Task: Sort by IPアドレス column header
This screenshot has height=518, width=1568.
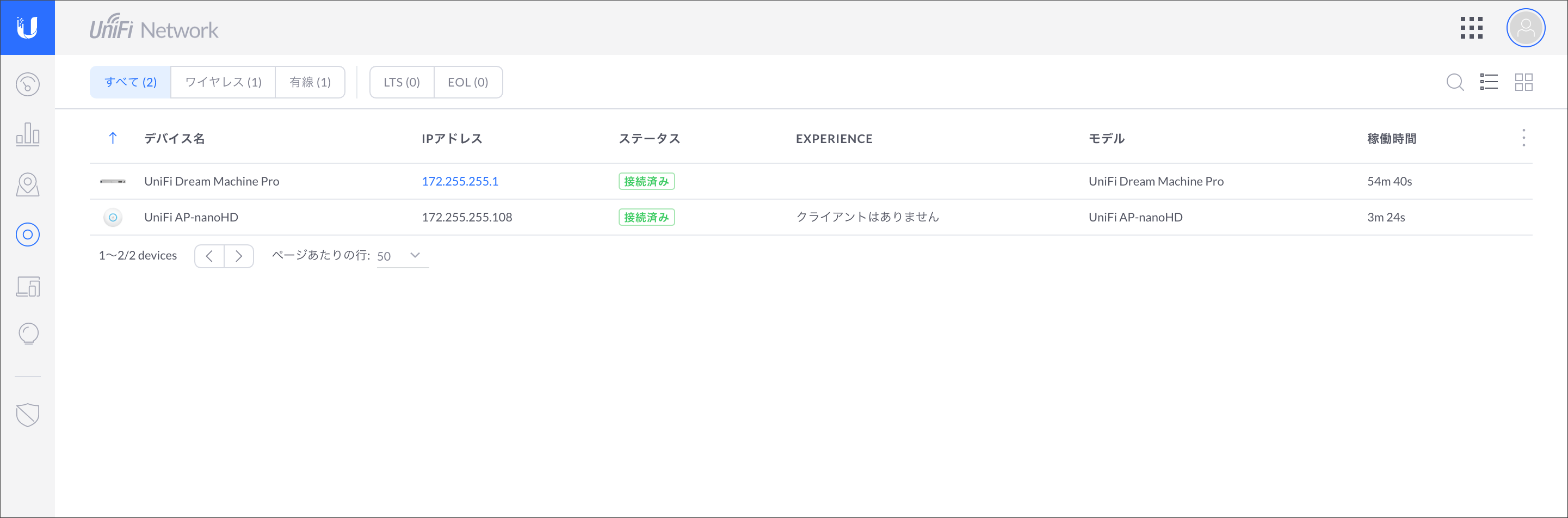Action: coord(452,139)
